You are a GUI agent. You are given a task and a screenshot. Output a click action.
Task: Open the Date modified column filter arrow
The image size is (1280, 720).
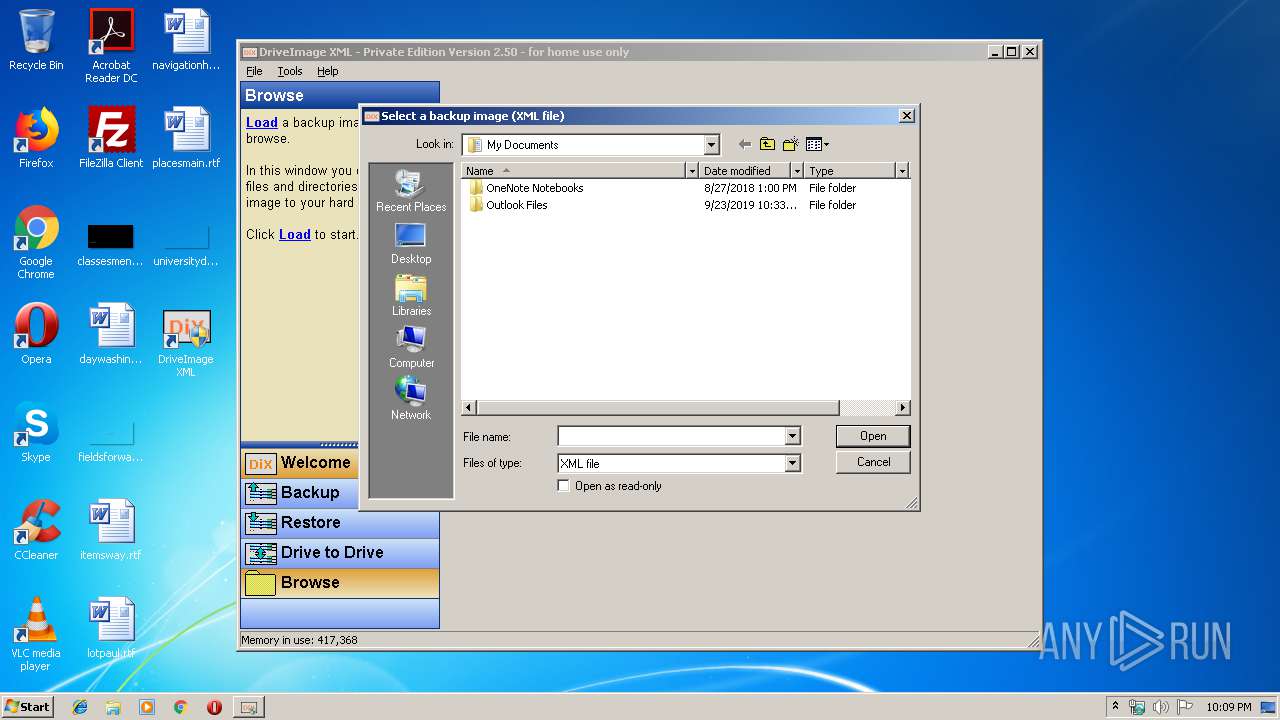click(797, 171)
